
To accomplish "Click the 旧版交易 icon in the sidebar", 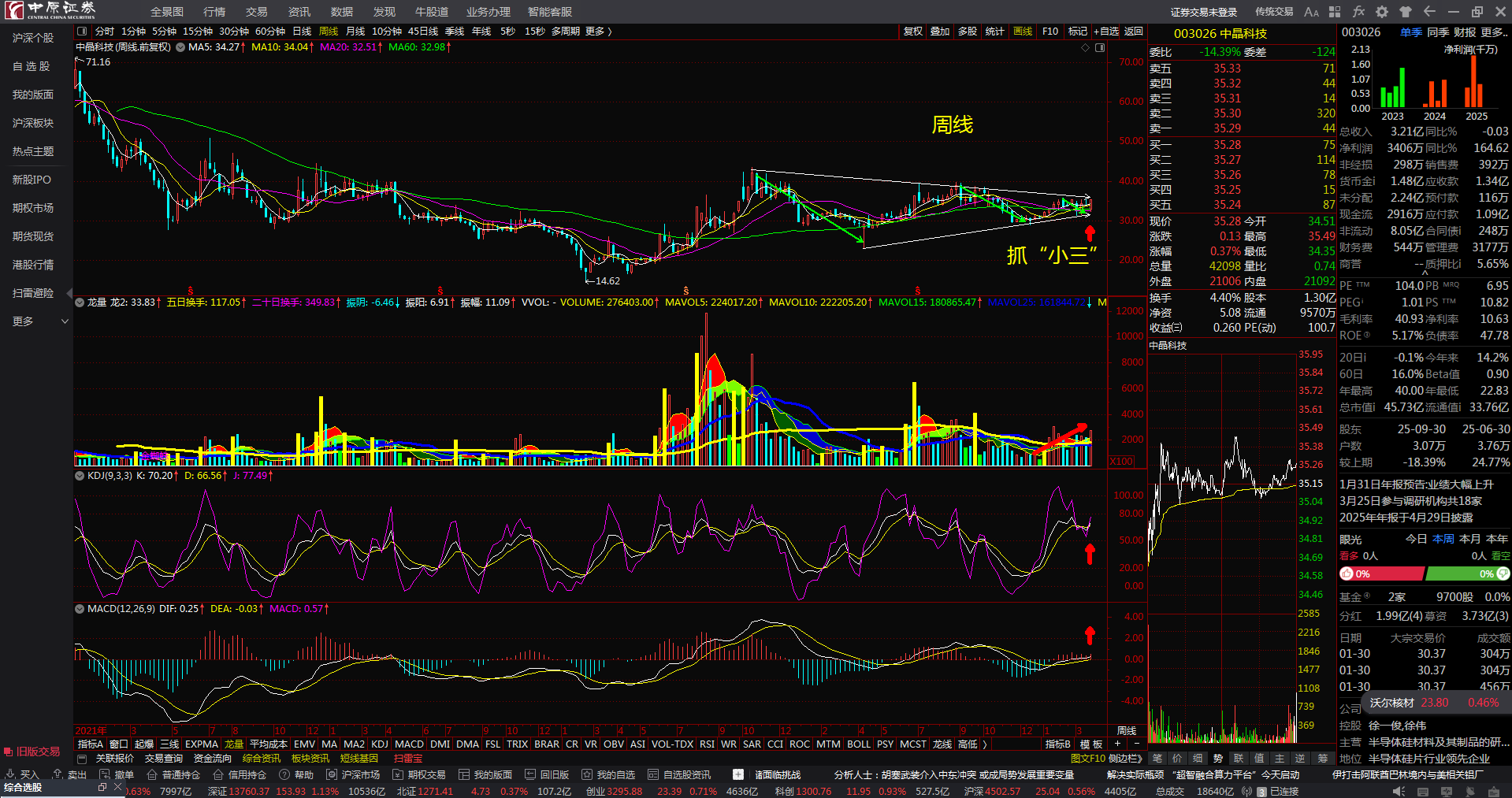I will pyautogui.click(x=9, y=752).
